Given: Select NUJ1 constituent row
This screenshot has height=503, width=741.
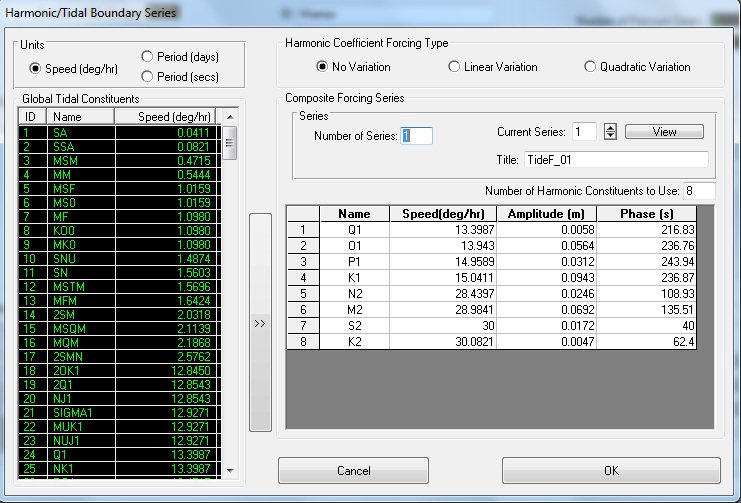Looking at the screenshot, I should click(x=119, y=441).
